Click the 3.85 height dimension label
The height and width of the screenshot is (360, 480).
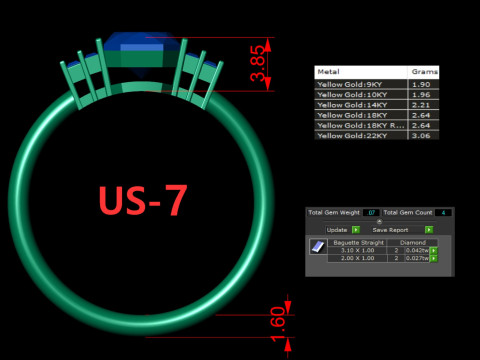[x=258, y=64]
